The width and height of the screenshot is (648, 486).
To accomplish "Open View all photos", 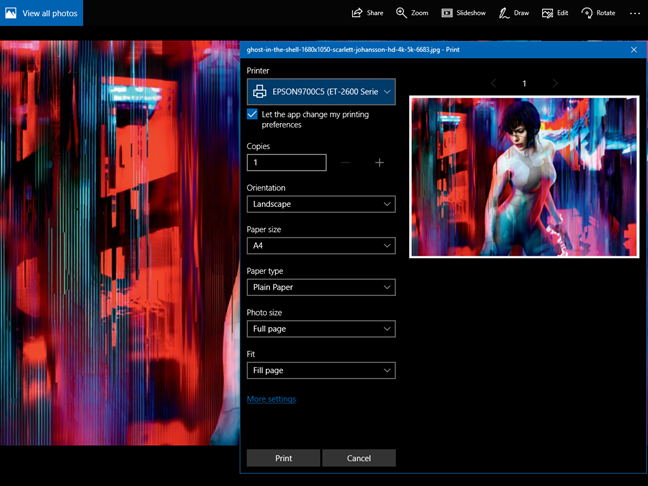I will pyautogui.click(x=41, y=13).
